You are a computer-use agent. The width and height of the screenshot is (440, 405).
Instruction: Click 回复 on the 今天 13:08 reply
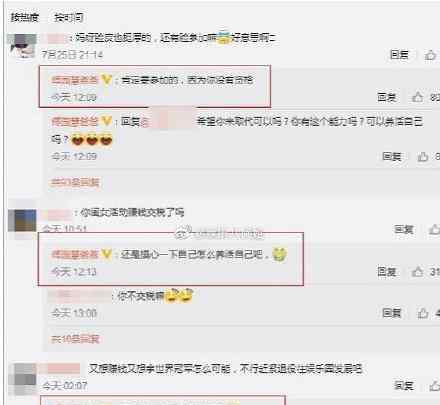click(392, 313)
